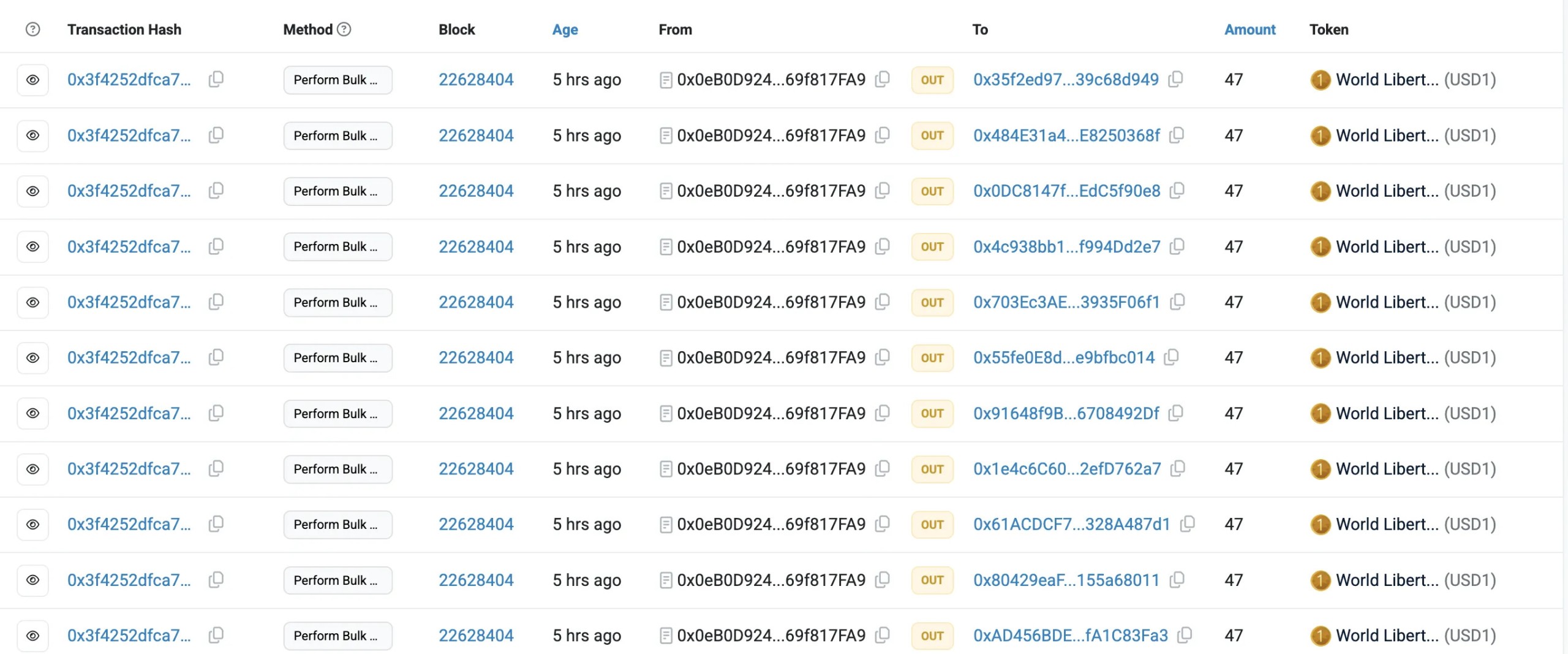Toggle the eye preview on the last transaction row
Viewport: 1568px width, 654px height.
pyautogui.click(x=32, y=636)
